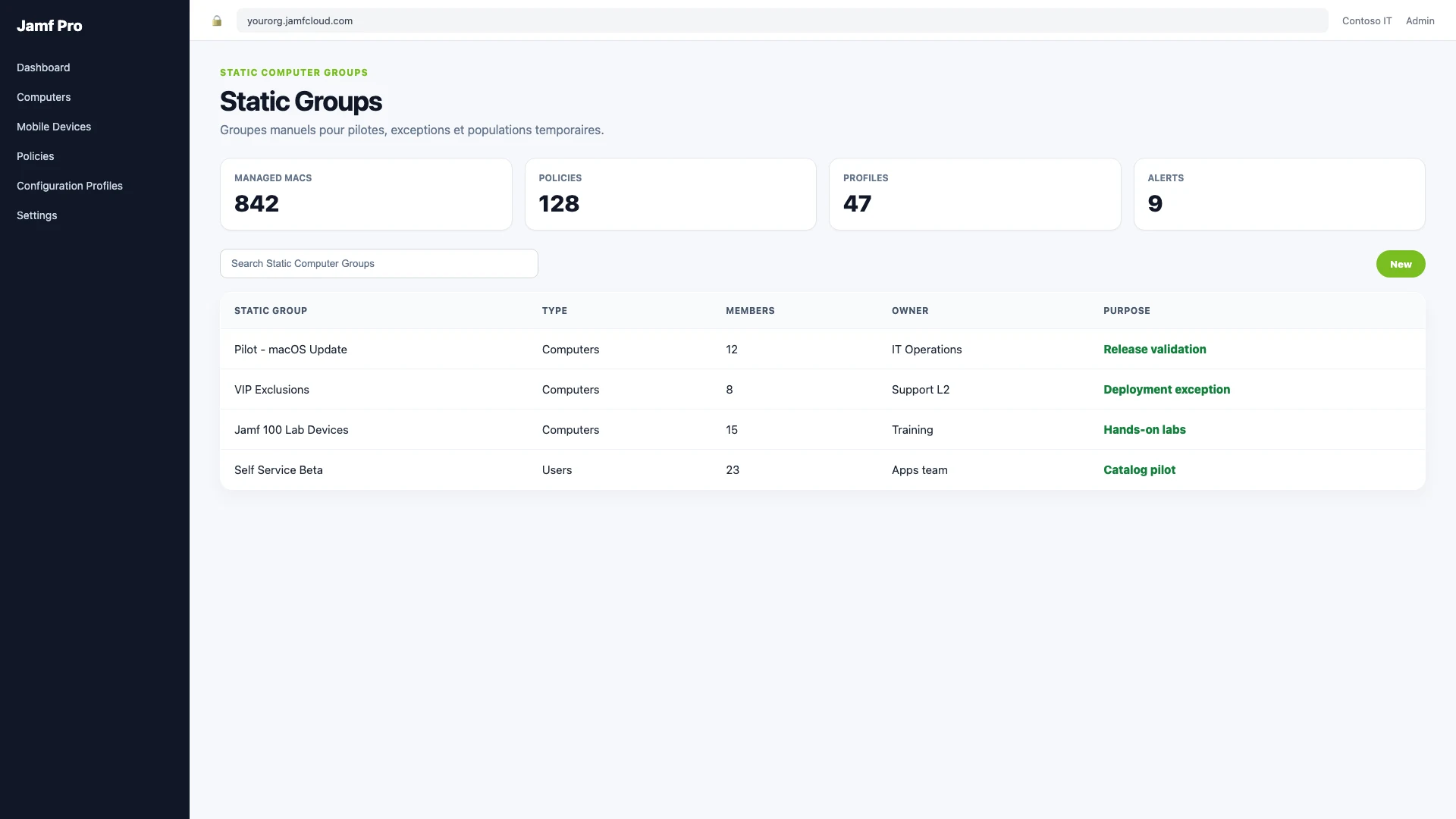Click member count 8 for VIP Exclusions
The image size is (1456, 819).
[730, 389]
